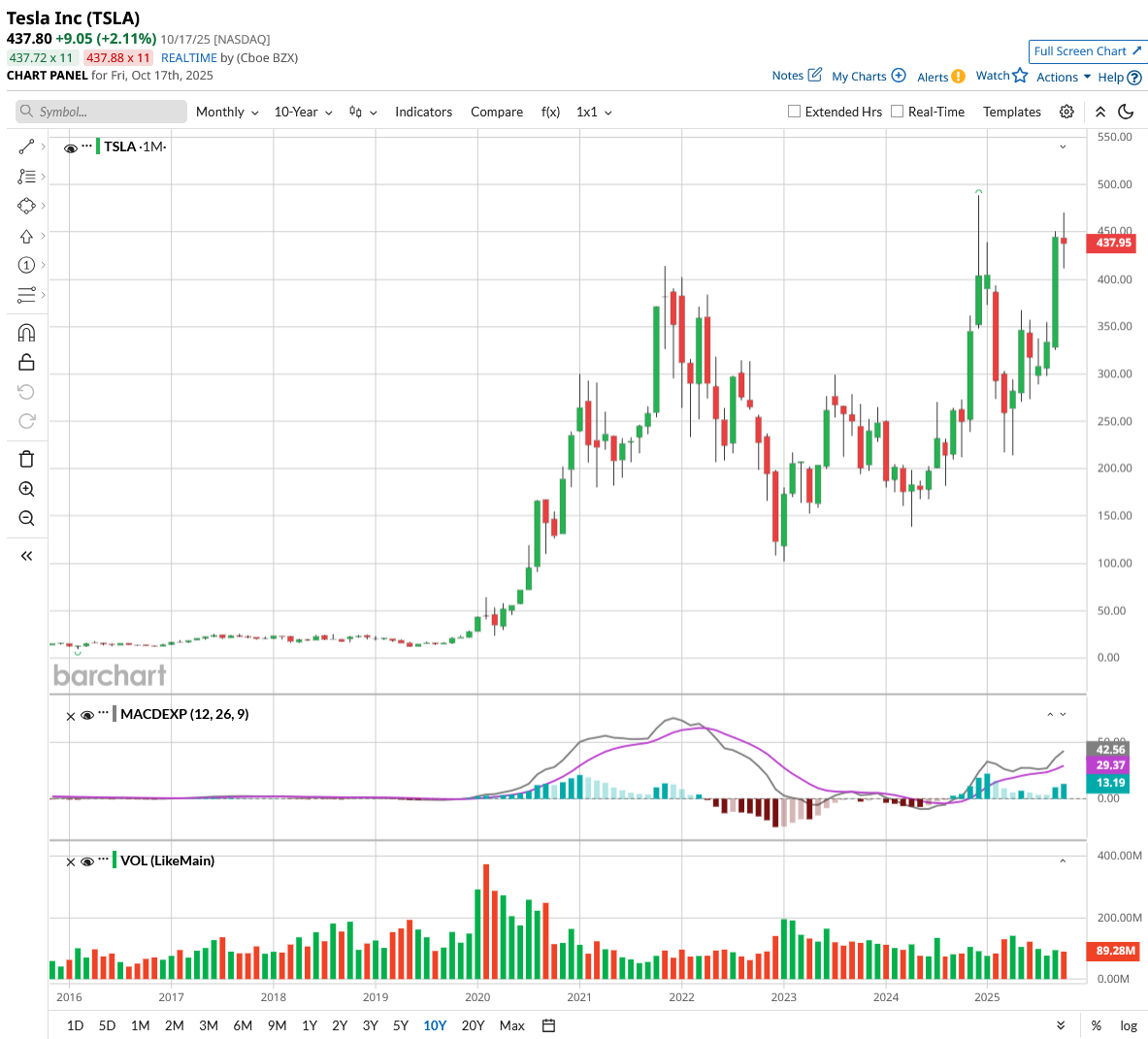
Task: Move the MACDEXP pane up
Action: click(x=1050, y=714)
